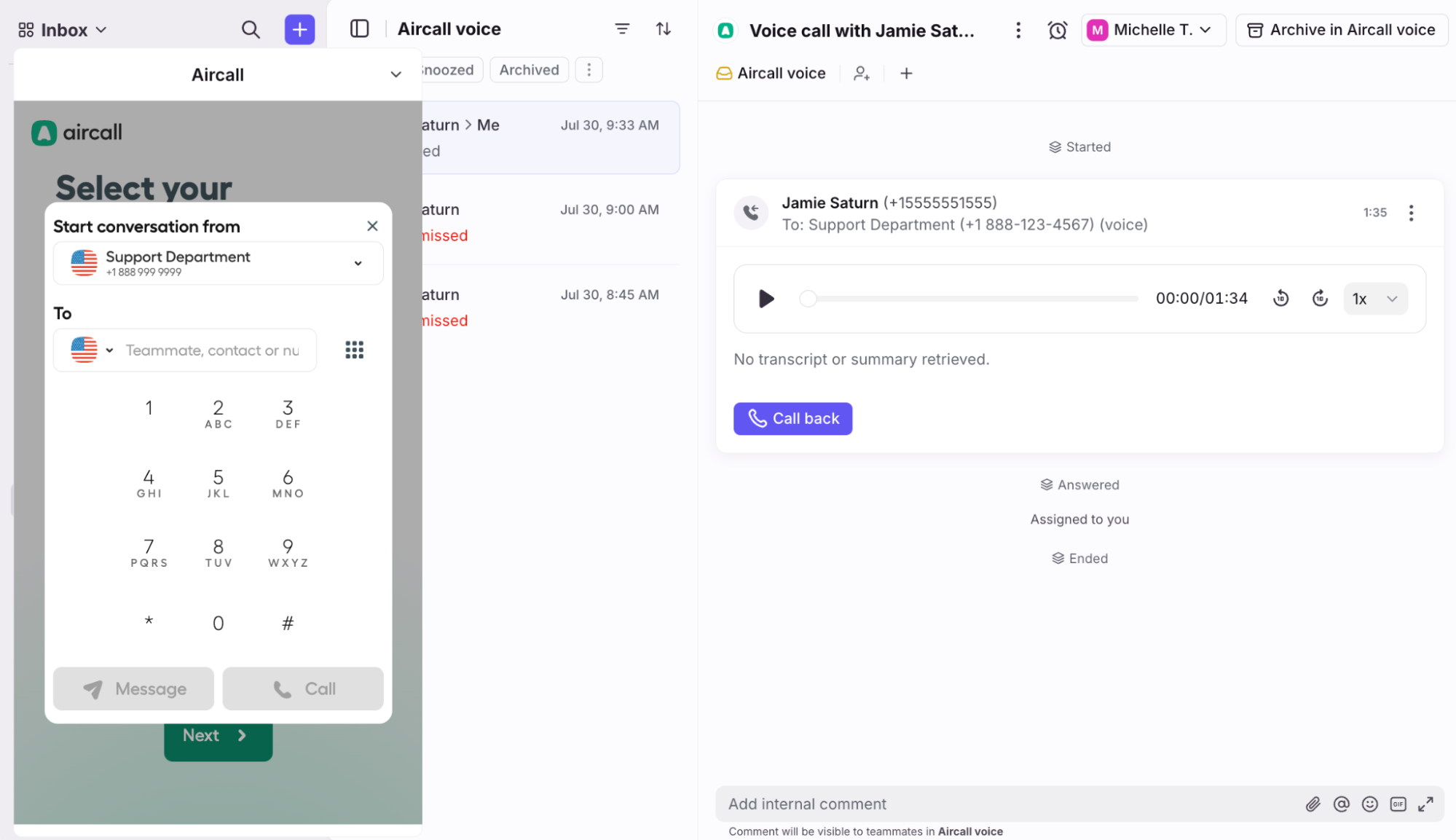Screen dimensions: 1456x840
Task: Switch to the Archived tab
Action: [529, 70]
